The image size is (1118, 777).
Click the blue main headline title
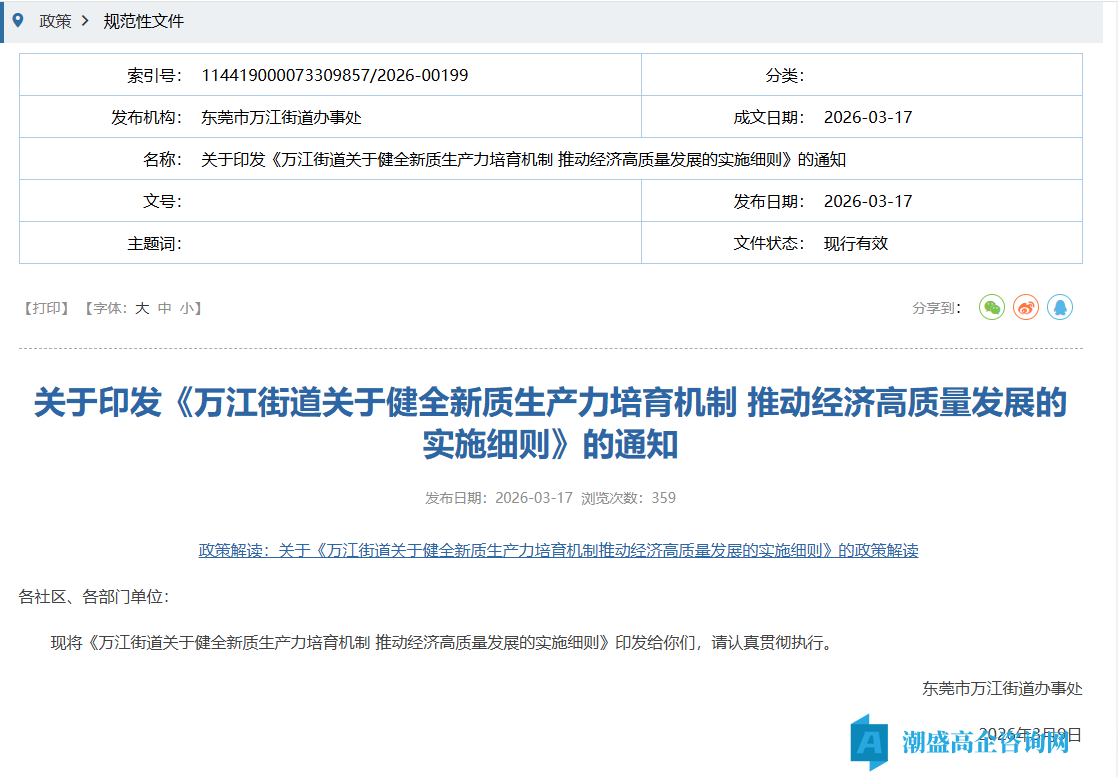pyautogui.click(x=550, y=423)
